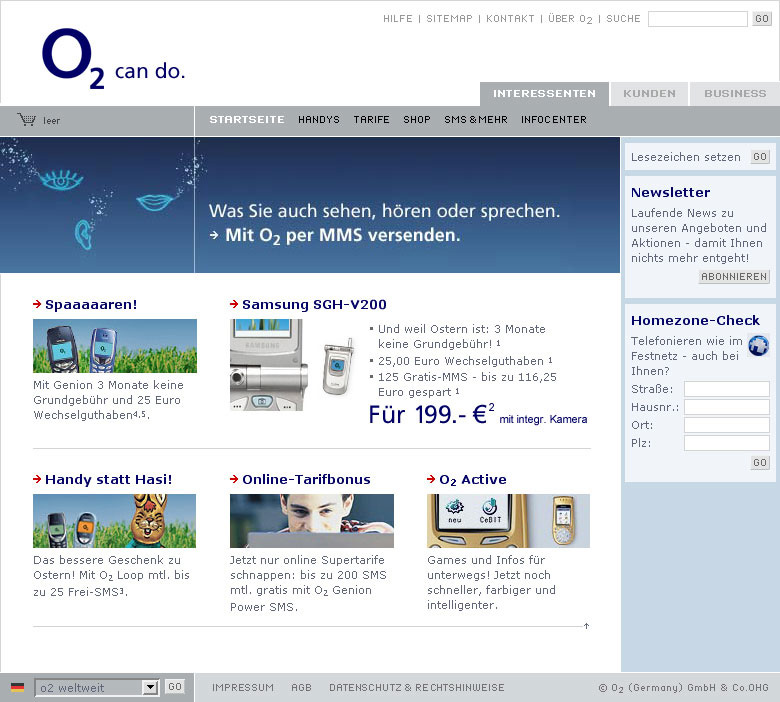
Task: Click red arrow beside Handy statt Hasi!
Action: pos(37,479)
